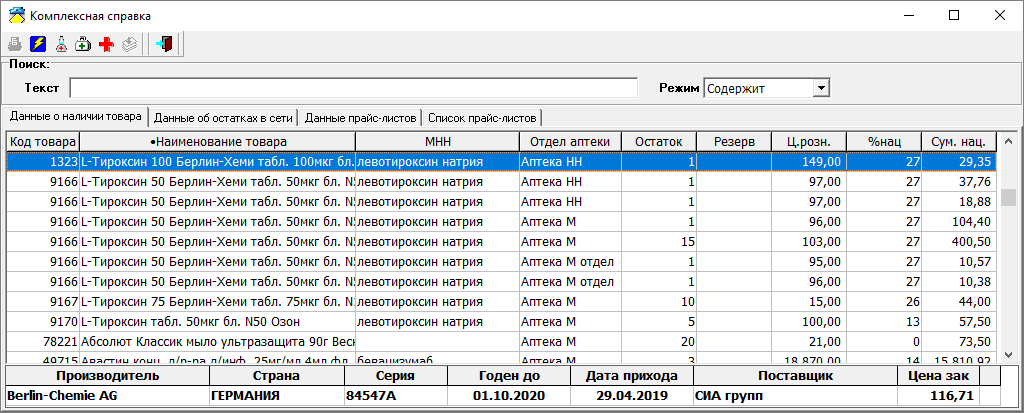This screenshot has height=413, width=1024.
Task: Click Berlin-Chemie AG manufacturer cell
Action: click(107, 395)
